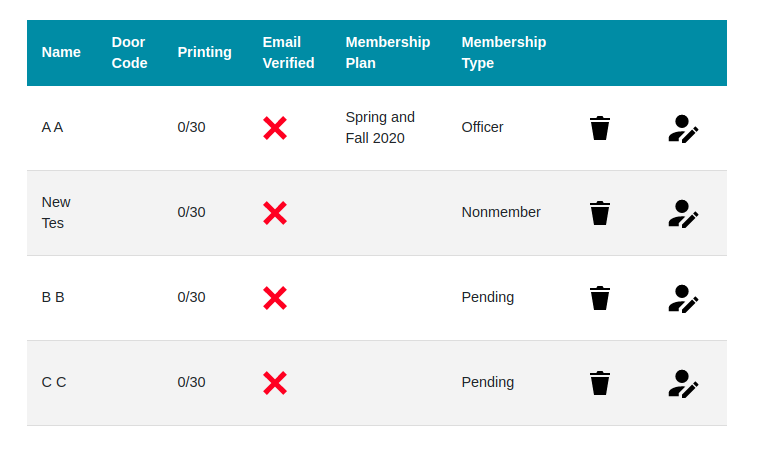Select the red X in B B row

275,298
